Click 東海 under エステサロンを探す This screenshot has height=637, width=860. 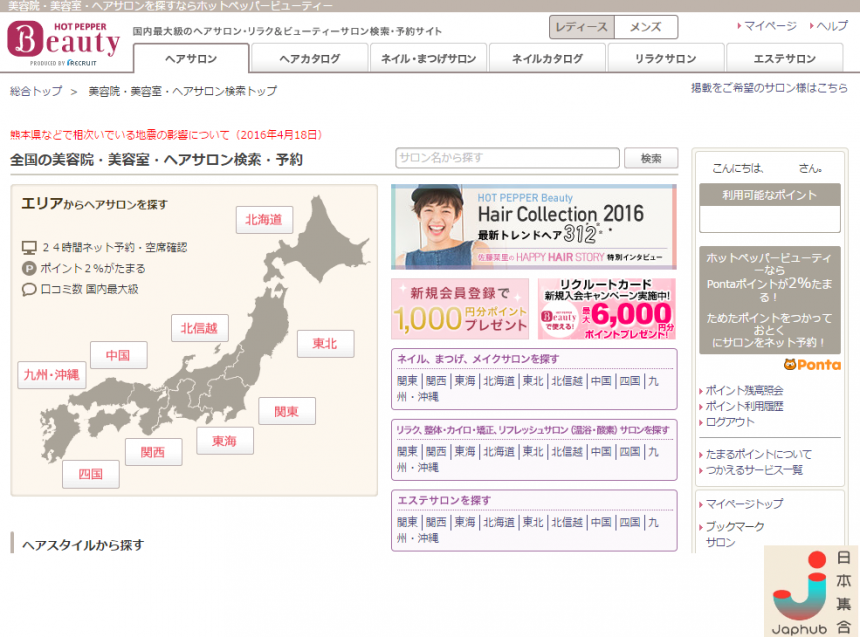pos(465,522)
